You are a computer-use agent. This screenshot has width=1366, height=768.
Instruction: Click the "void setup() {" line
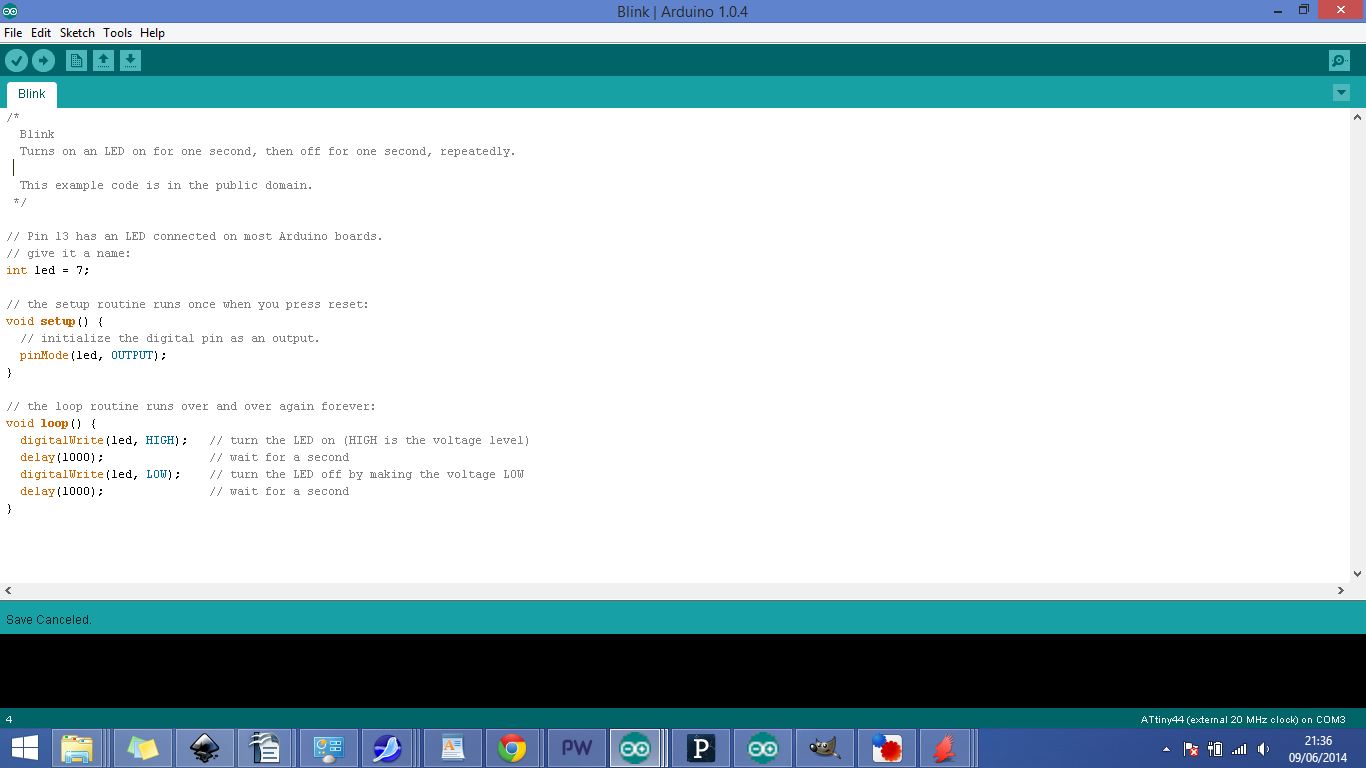(x=55, y=321)
